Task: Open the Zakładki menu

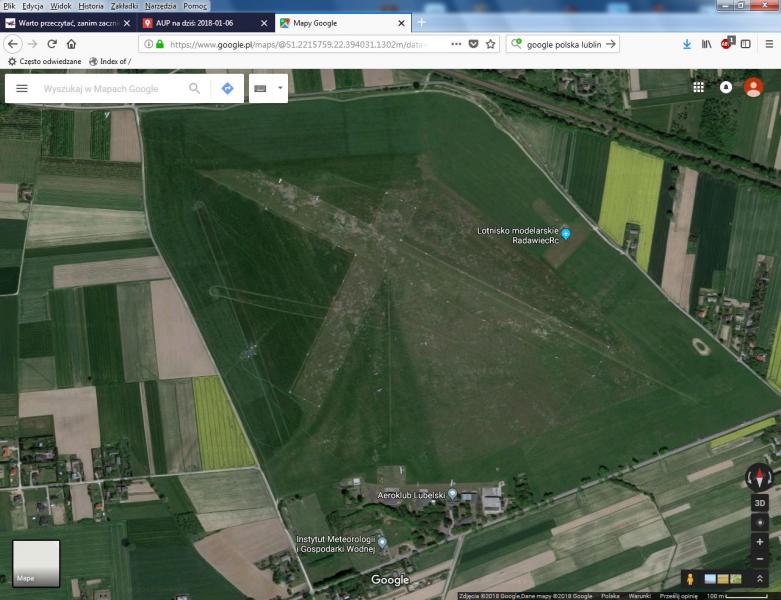Action: tap(126, 6)
